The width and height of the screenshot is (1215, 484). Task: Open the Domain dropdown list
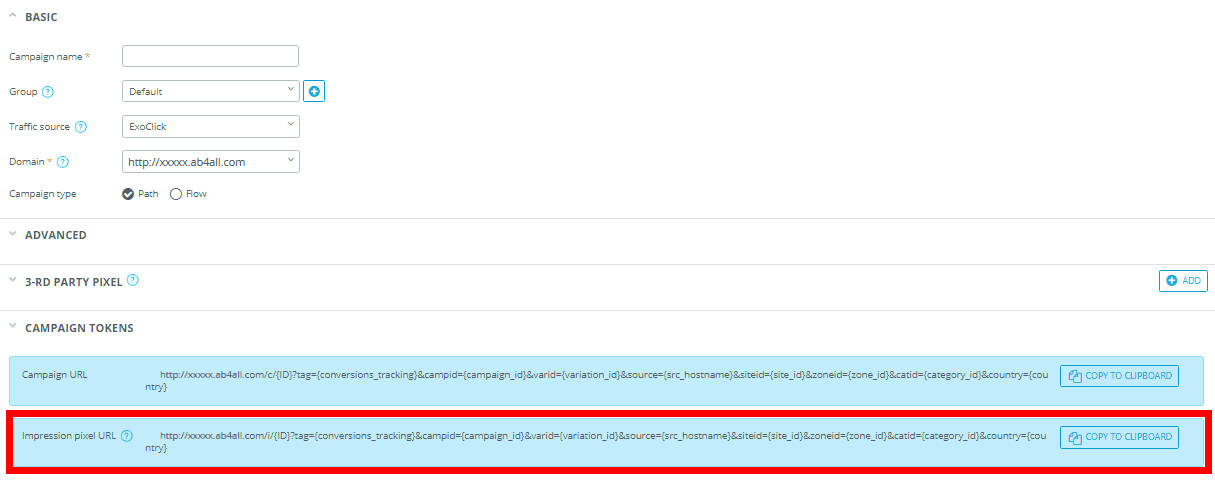(x=211, y=161)
